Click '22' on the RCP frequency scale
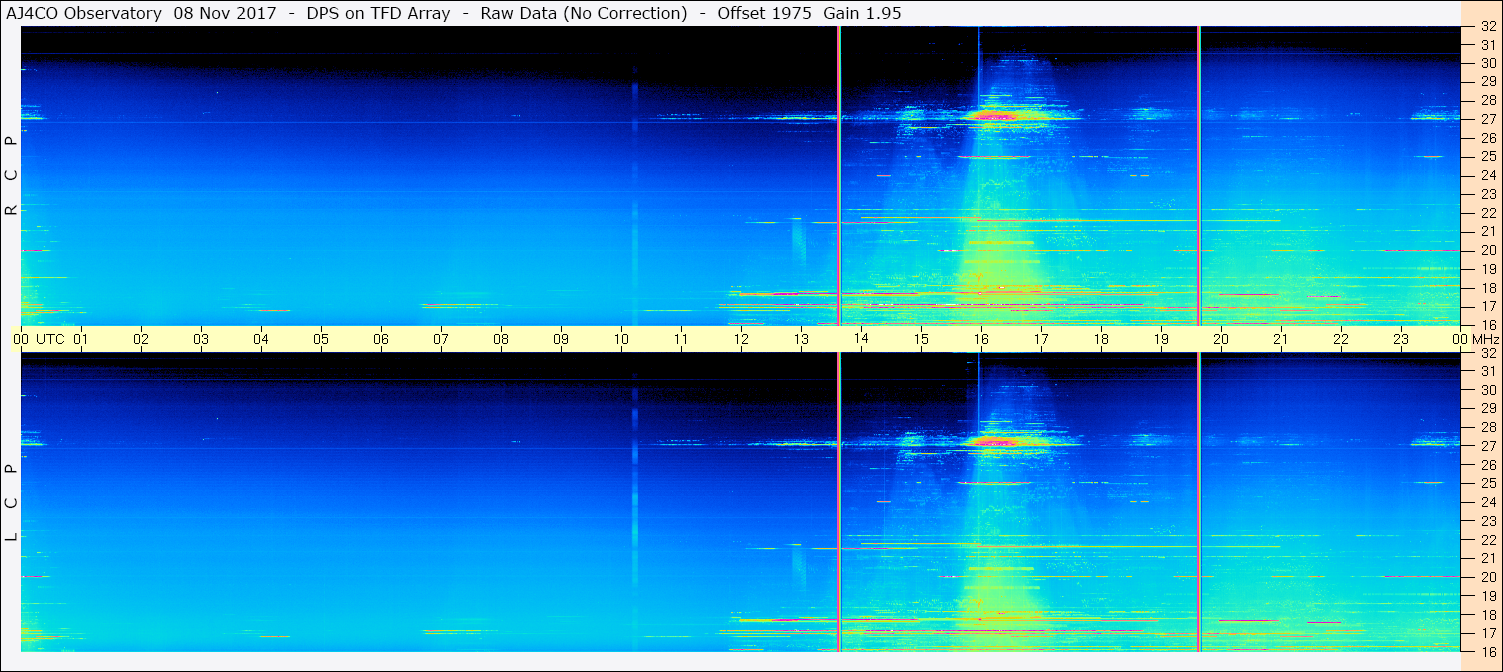 pyautogui.click(x=1487, y=213)
